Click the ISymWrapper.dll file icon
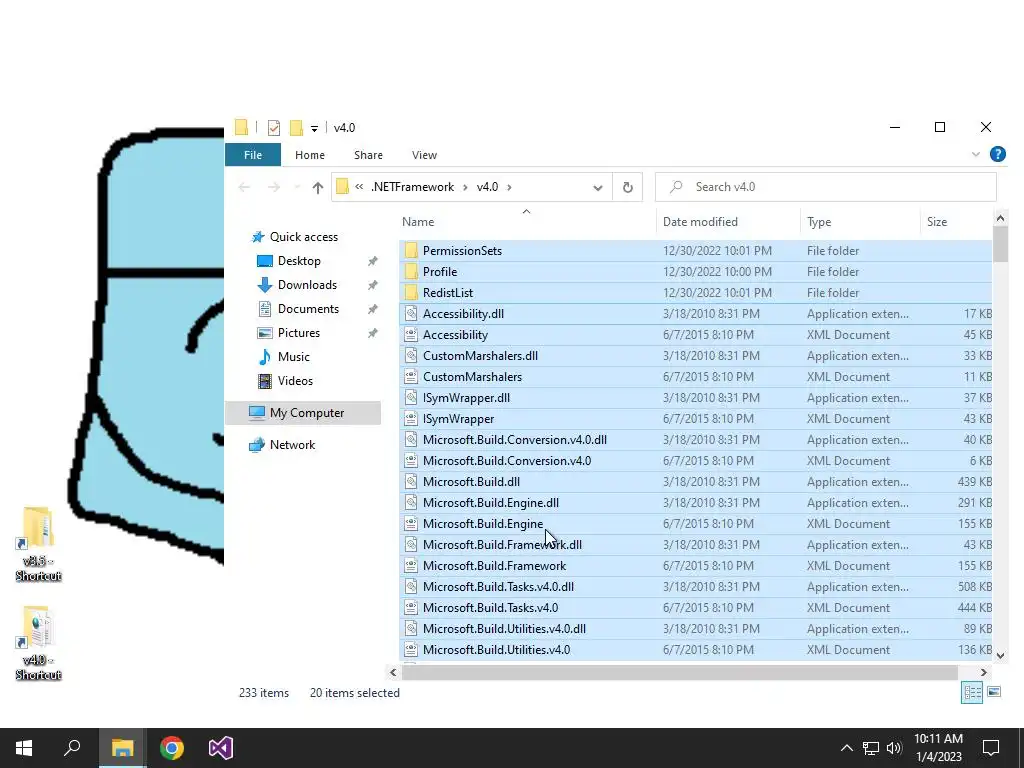 [x=411, y=398]
